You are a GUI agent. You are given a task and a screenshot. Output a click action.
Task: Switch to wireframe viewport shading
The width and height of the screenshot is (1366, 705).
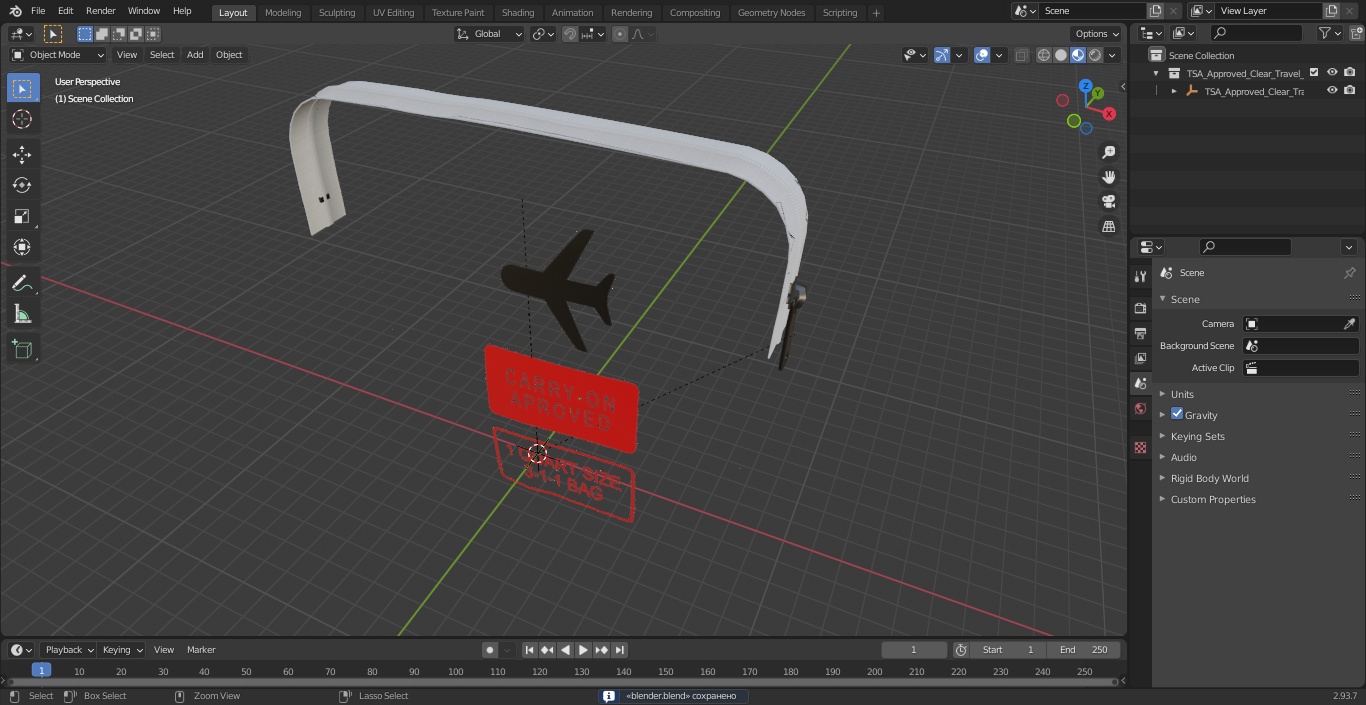click(x=1043, y=55)
